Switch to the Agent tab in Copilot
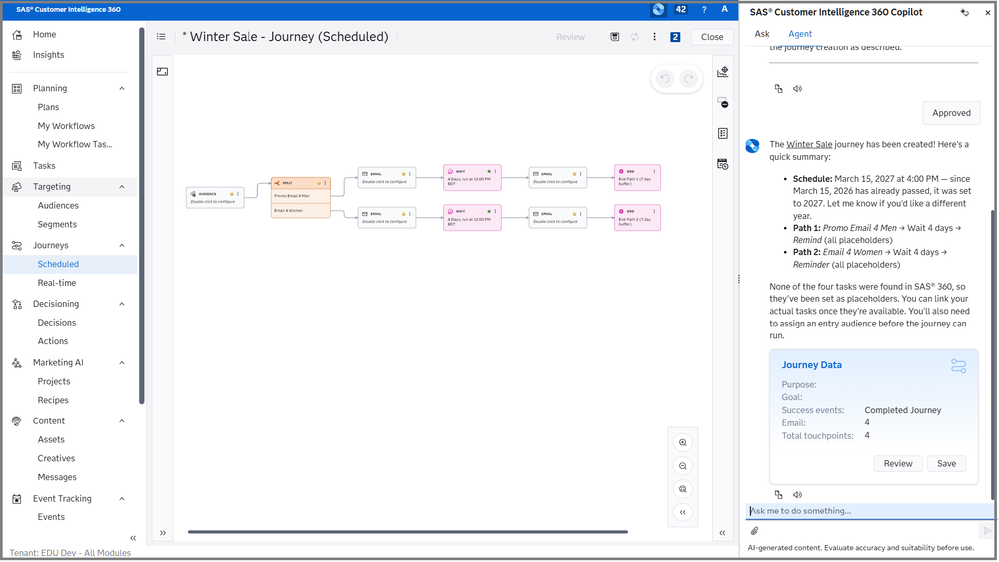 tap(800, 34)
